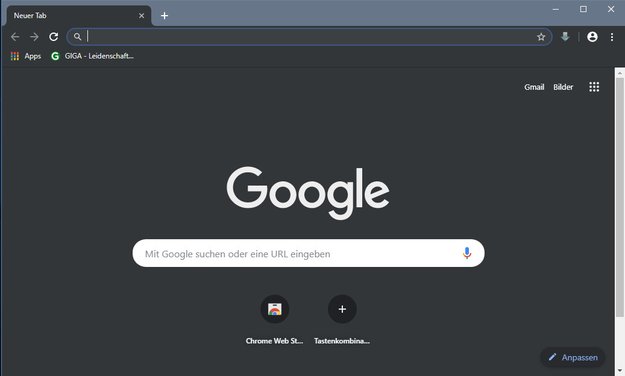Open the Gmail link

(x=534, y=87)
